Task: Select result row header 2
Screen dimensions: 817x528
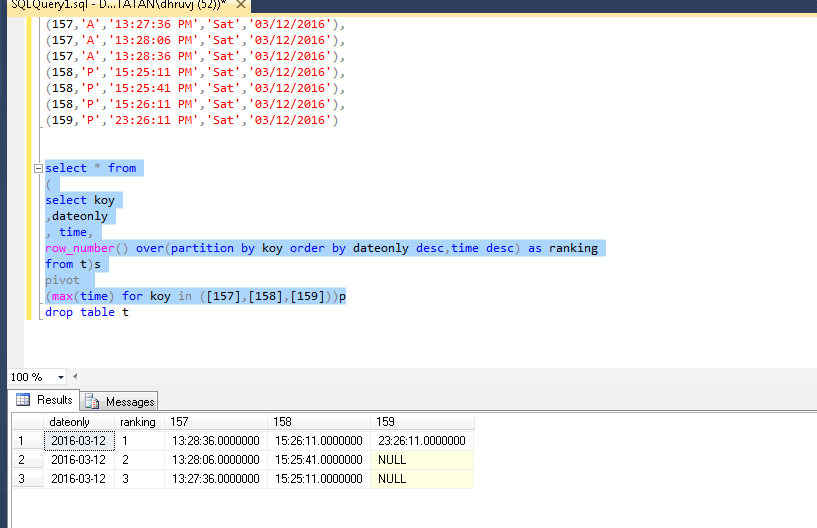Action: click(28, 460)
